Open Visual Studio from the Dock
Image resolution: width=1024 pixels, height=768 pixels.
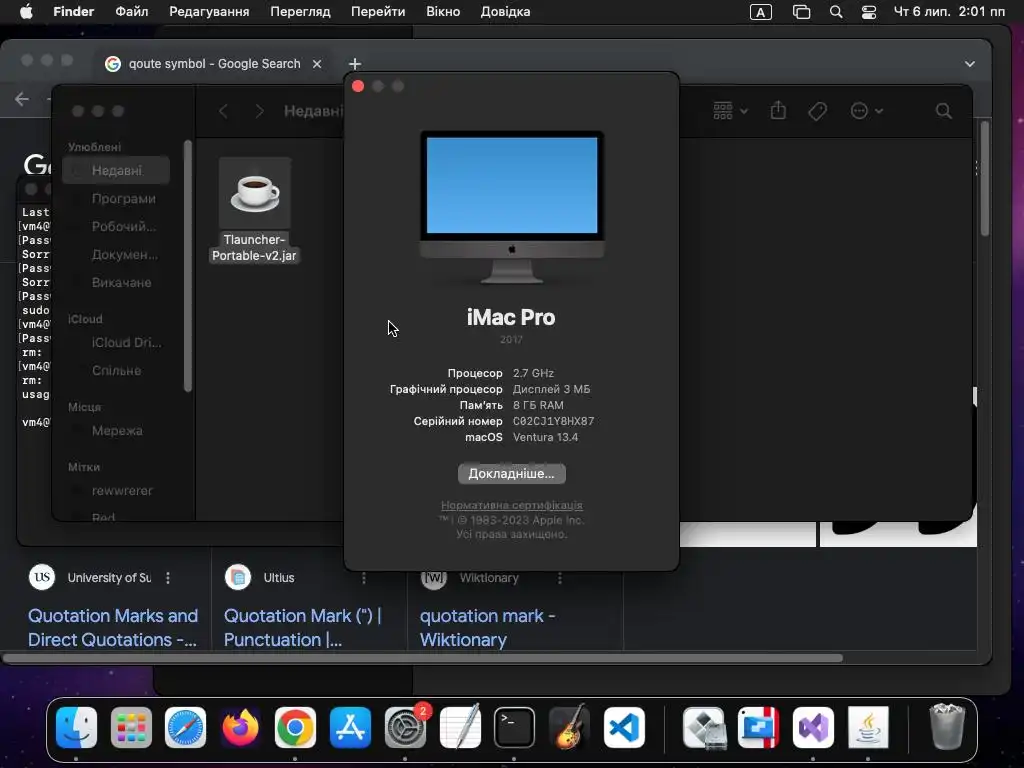click(814, 727)
